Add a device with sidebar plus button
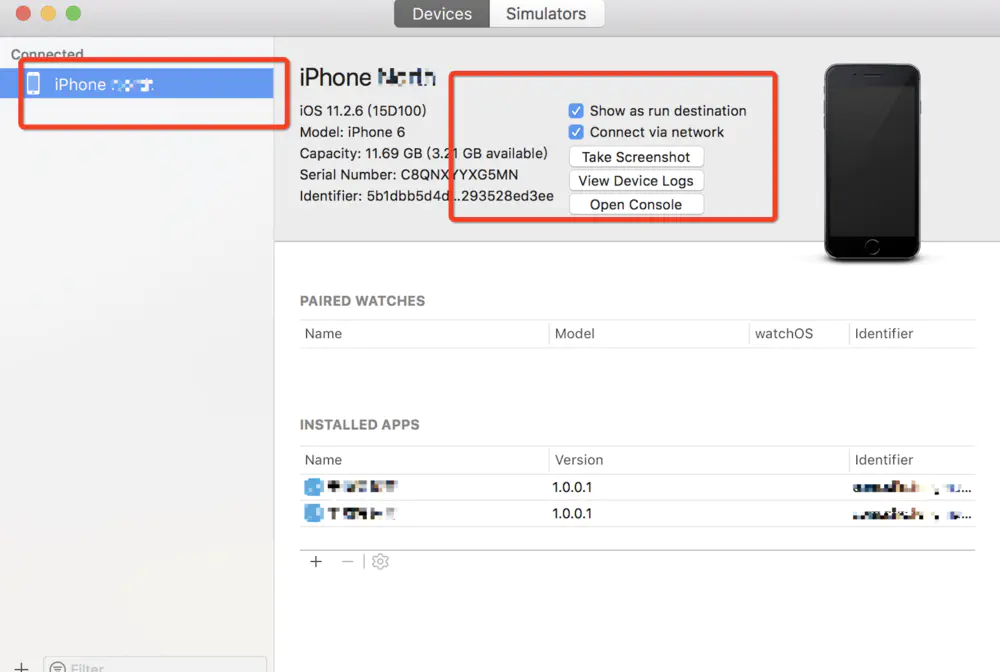 click(21, 667)
